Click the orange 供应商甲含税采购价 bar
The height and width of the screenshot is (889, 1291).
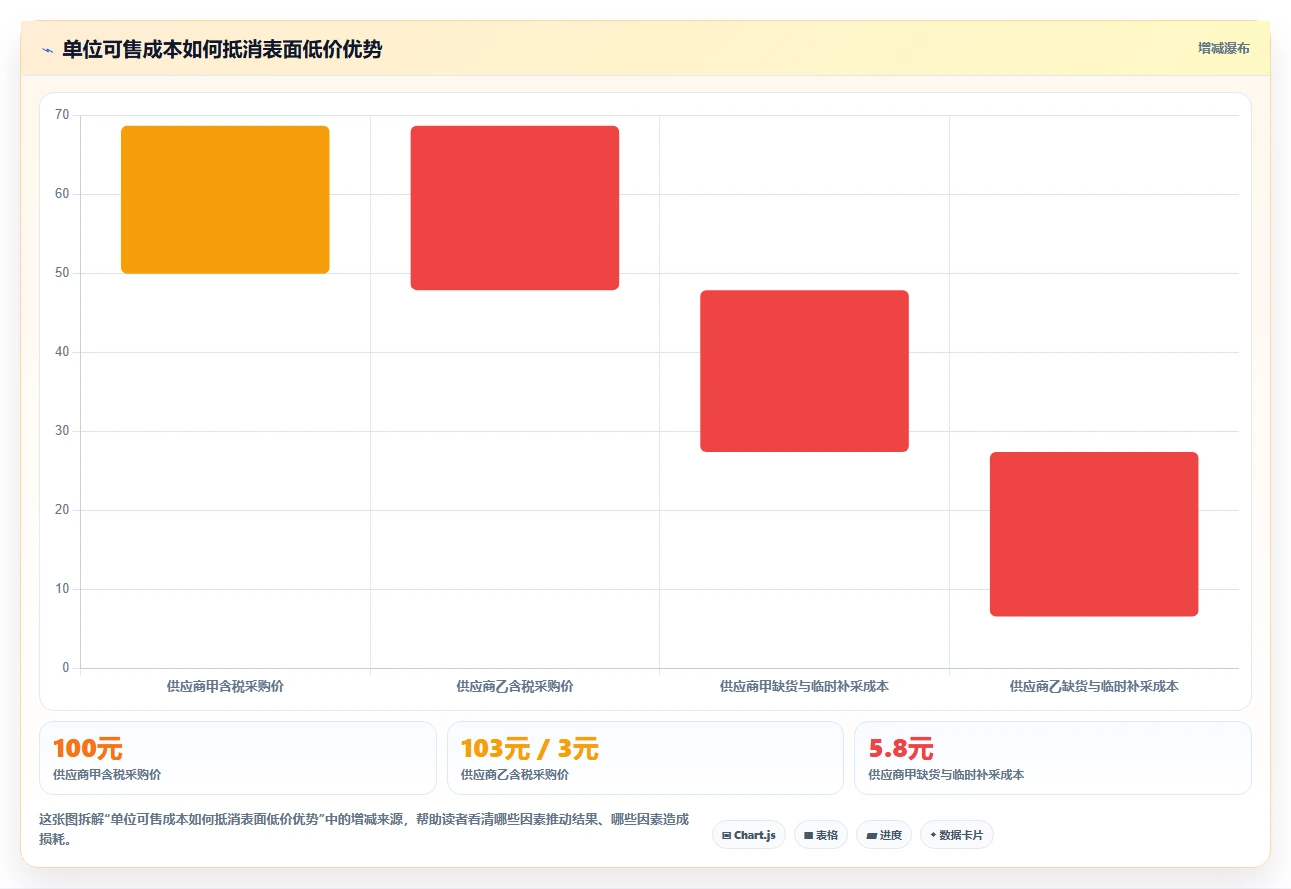point(225,200)
